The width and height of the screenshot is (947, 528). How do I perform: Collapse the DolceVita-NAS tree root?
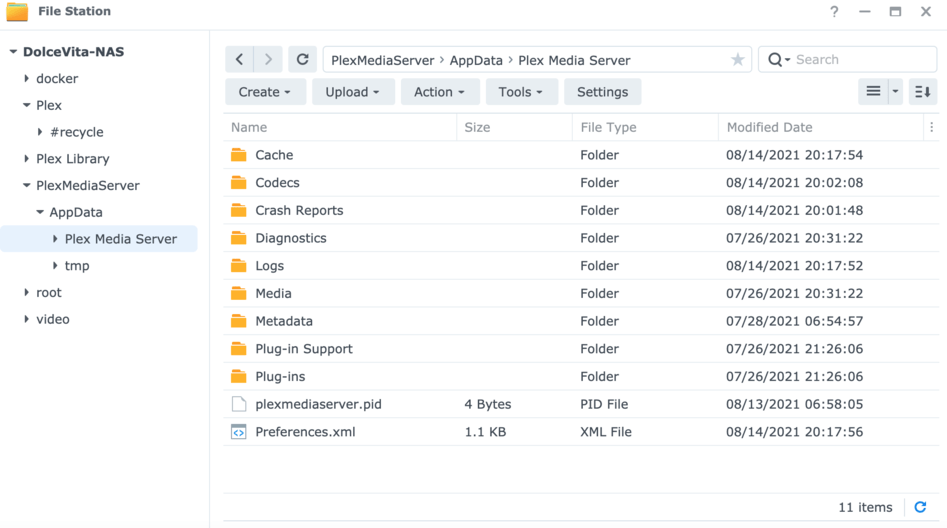[x=13, y=52]
